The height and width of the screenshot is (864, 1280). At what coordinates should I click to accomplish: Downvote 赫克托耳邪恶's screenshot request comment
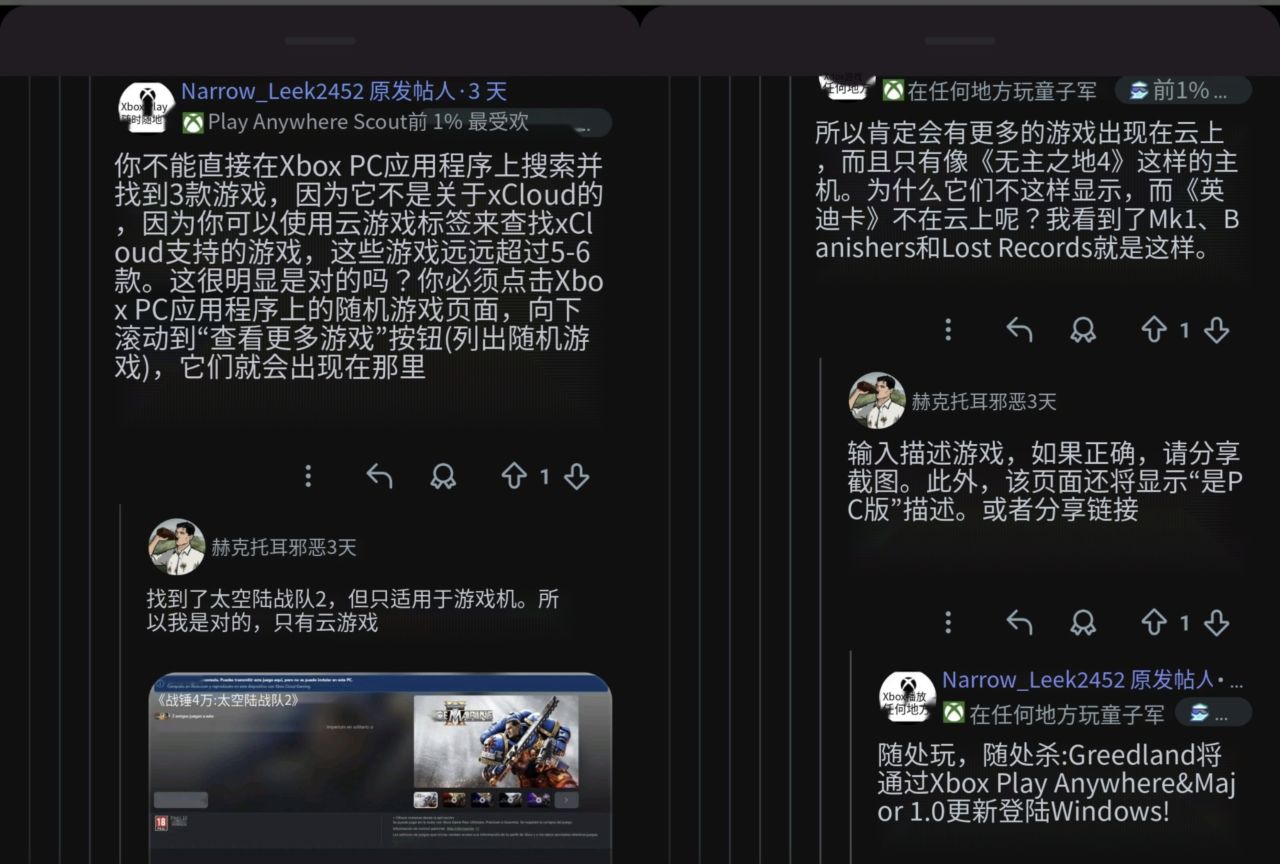(1216, 622)
